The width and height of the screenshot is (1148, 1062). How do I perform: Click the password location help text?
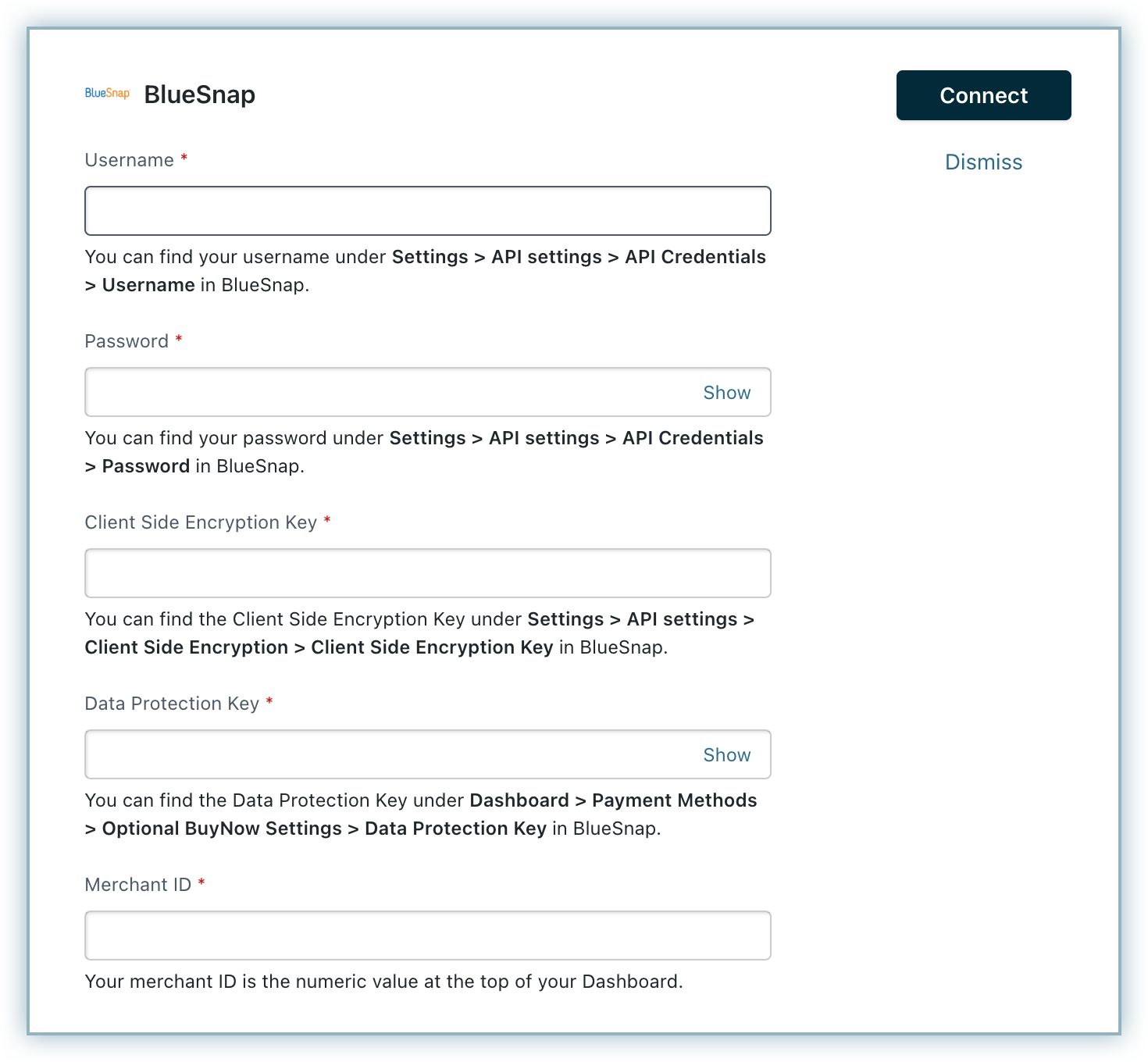click(423, 451)
